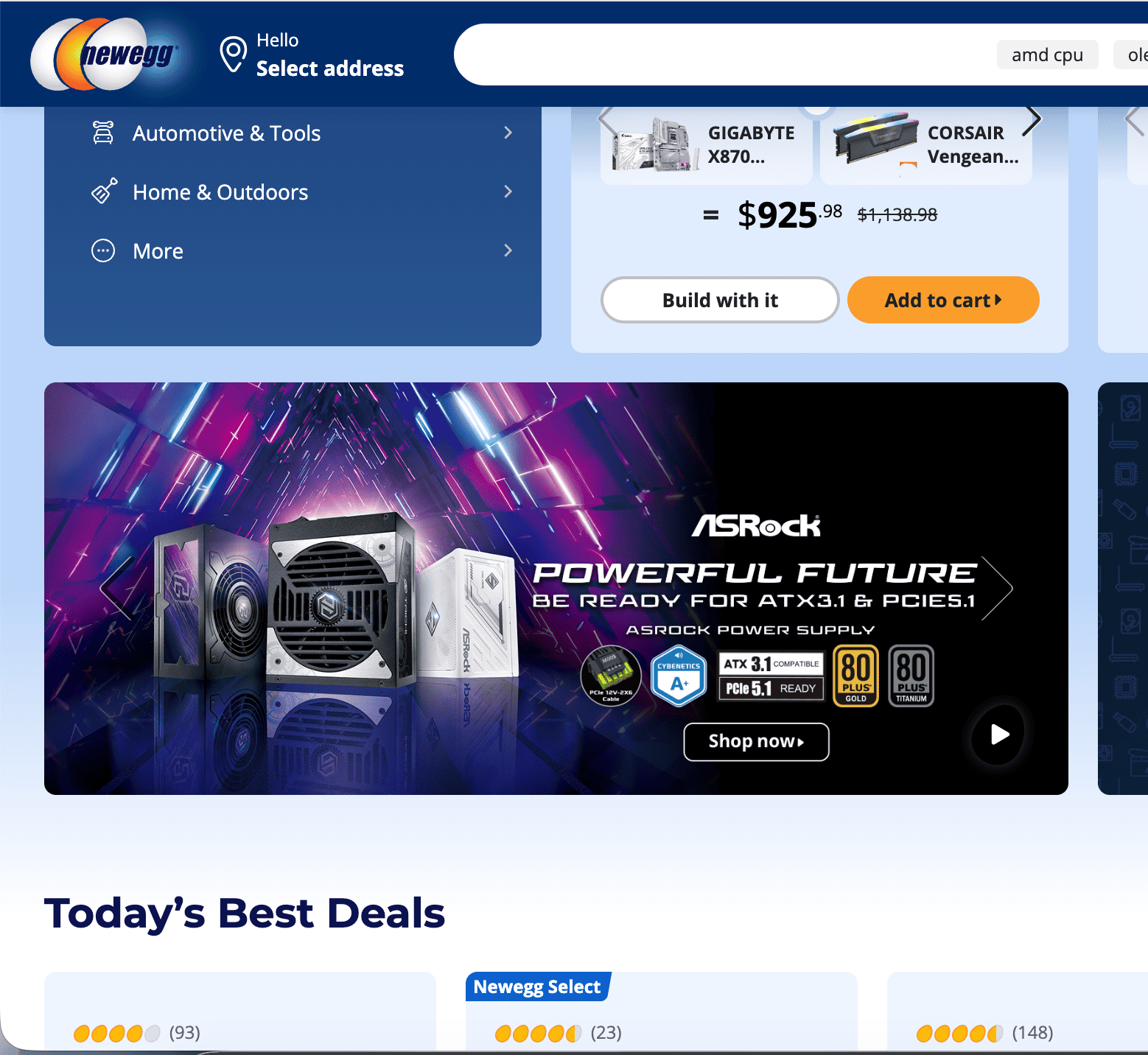1148x1055 pixels.
Task: Open the GIGABYTE X870 motherboard thumbnail
Action: pos(706,144)
